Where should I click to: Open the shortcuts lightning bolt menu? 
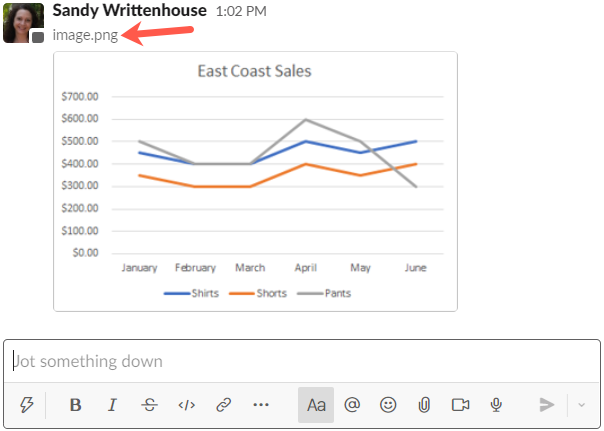(27, 405)
